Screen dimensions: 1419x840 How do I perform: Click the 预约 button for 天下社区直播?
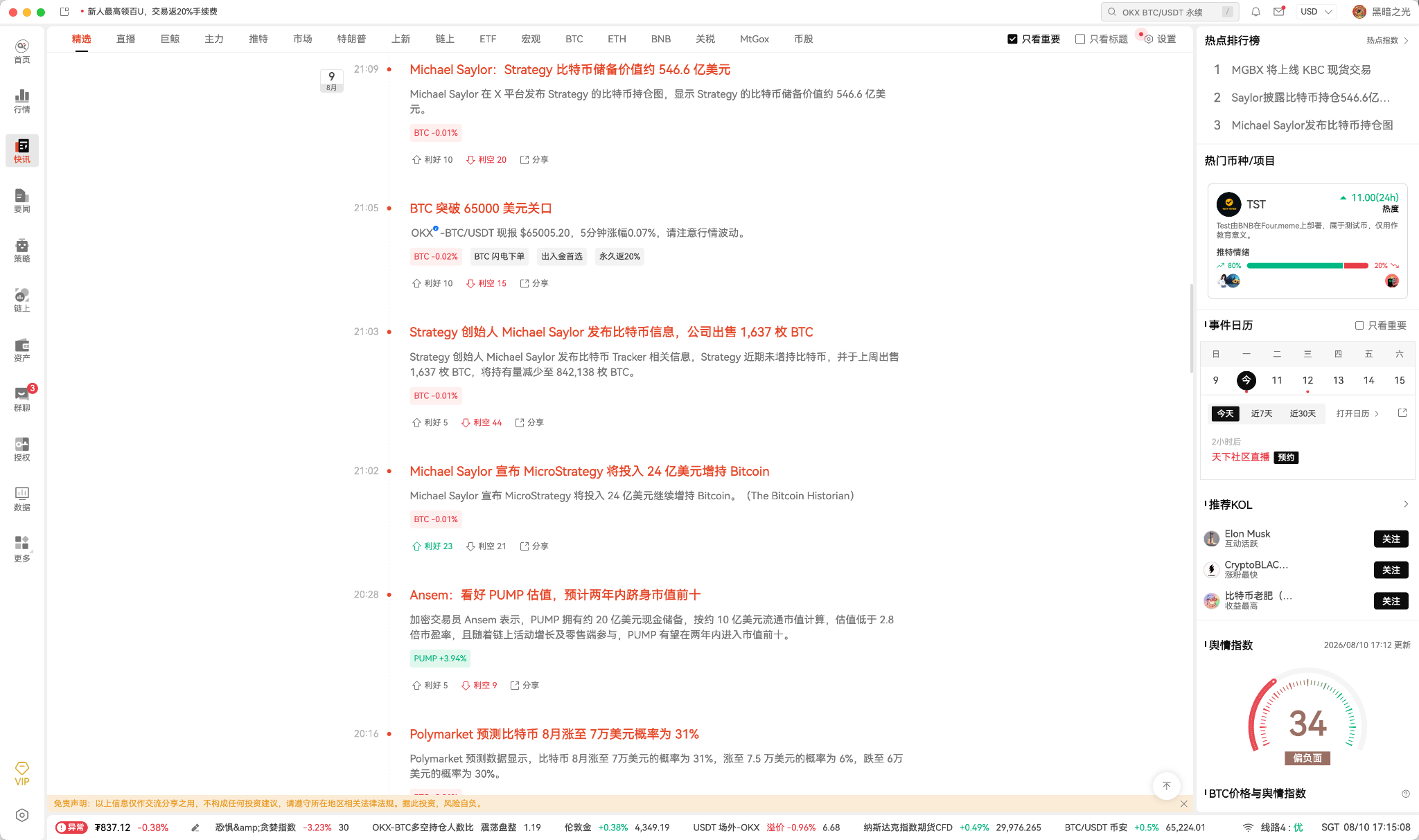[x=1286, y=458]
